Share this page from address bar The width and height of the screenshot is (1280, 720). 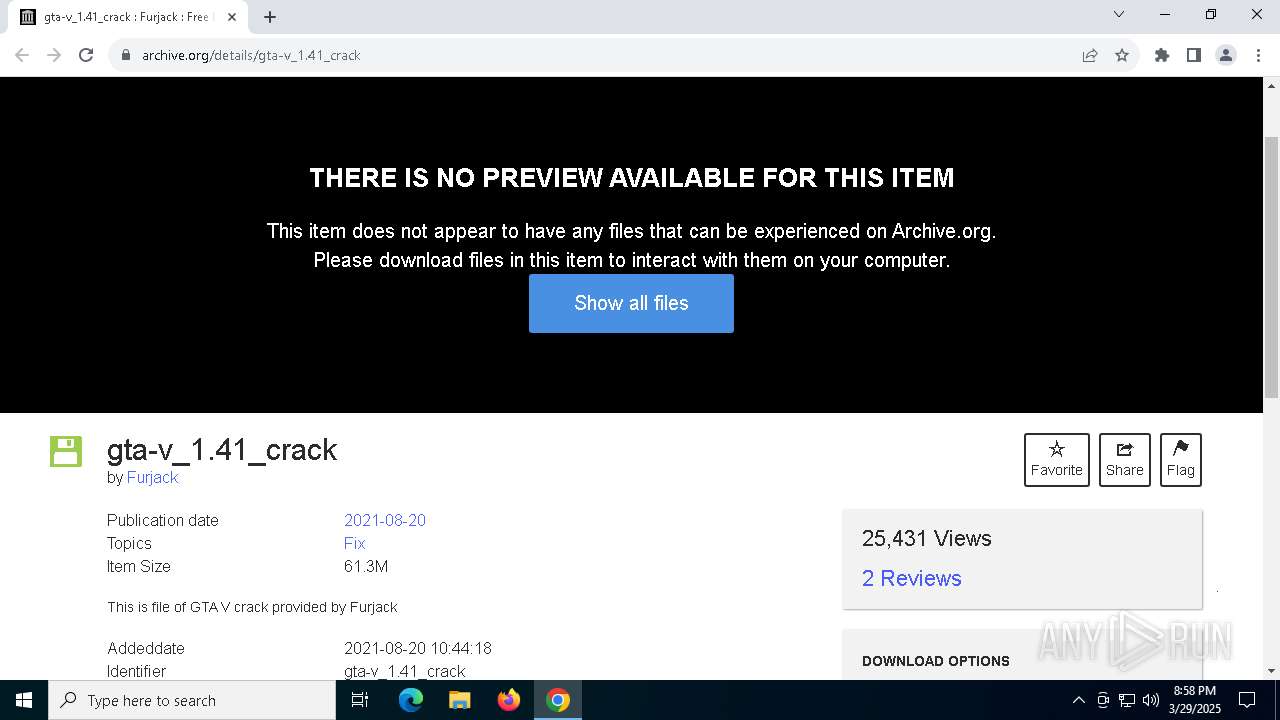click(x=1090, y=55)
